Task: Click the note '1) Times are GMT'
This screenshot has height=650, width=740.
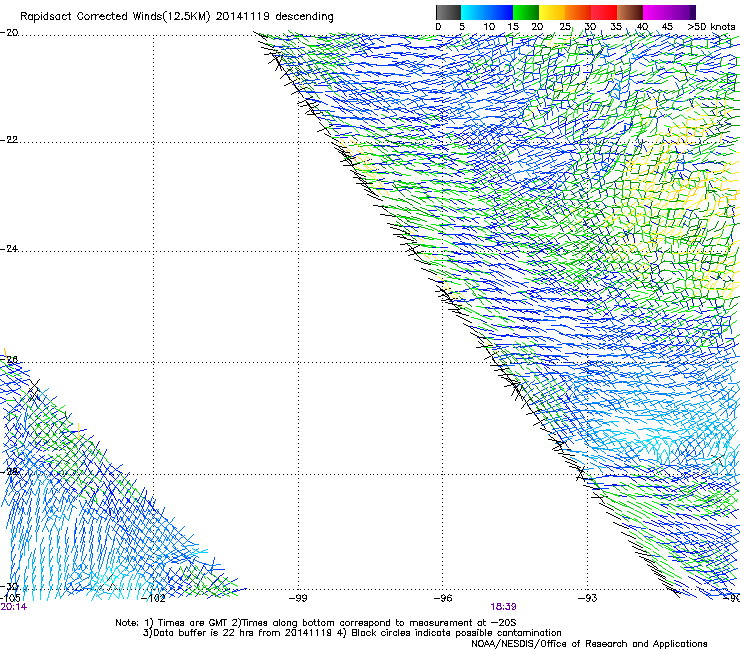Action: coord(187,623)
